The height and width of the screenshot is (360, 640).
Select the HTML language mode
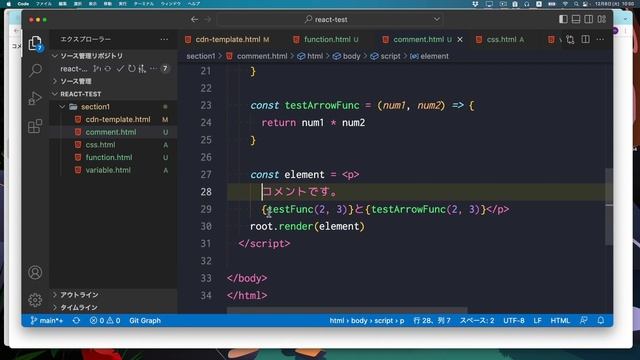[x=560, y=320]
